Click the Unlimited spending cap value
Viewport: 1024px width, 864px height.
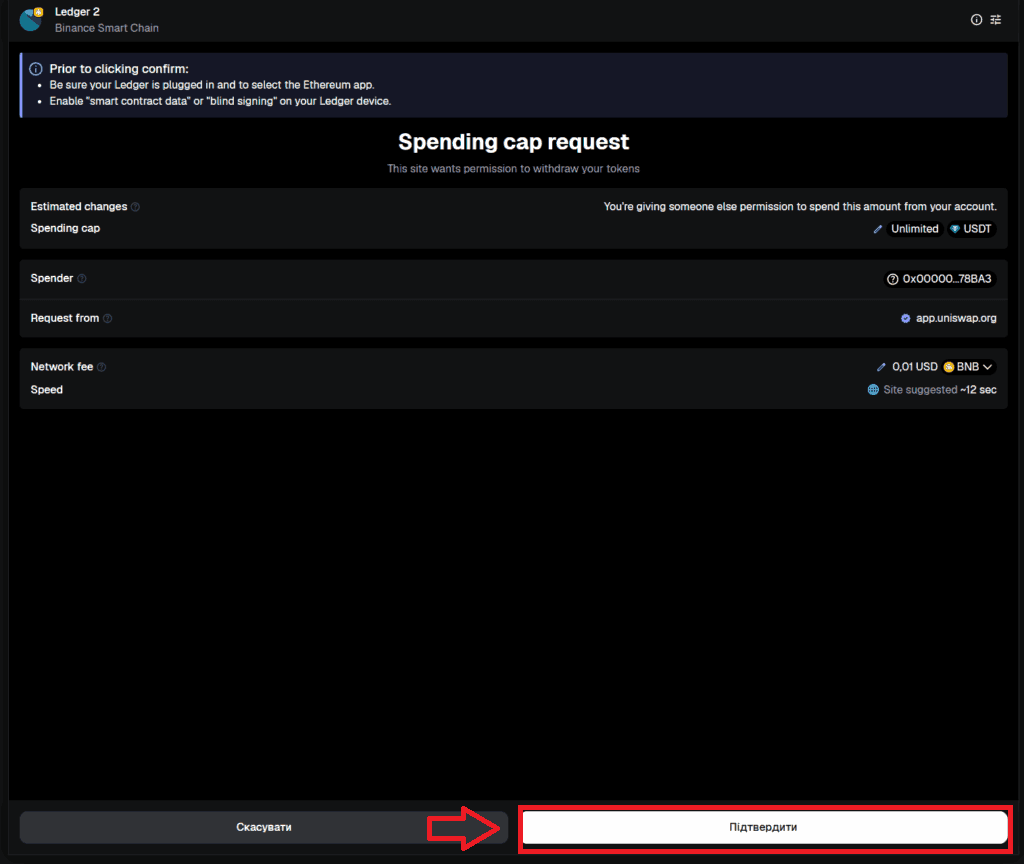[x=914, y=229]
